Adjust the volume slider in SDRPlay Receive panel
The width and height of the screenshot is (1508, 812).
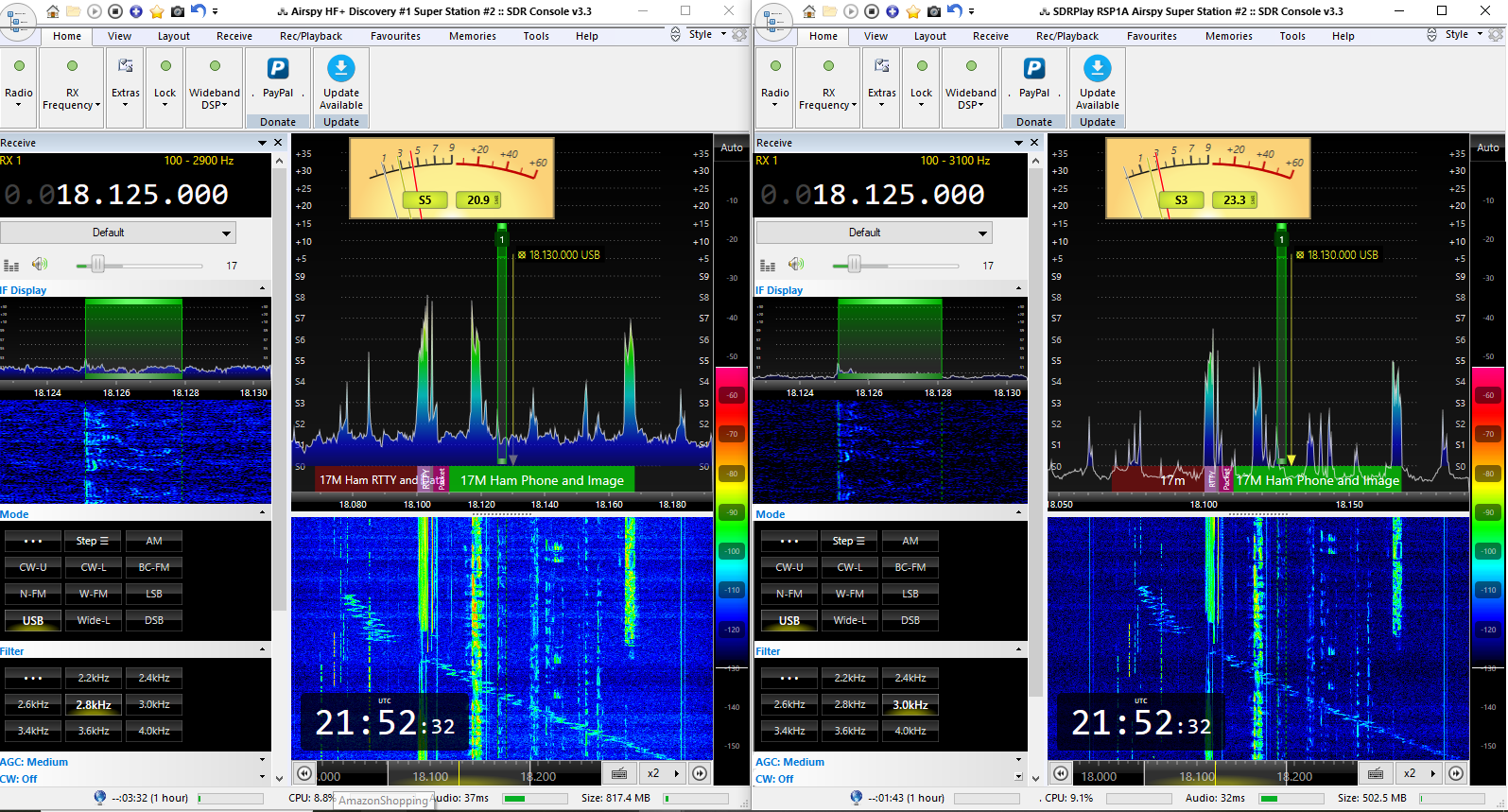pyautogui.click(x=895, y=266)
